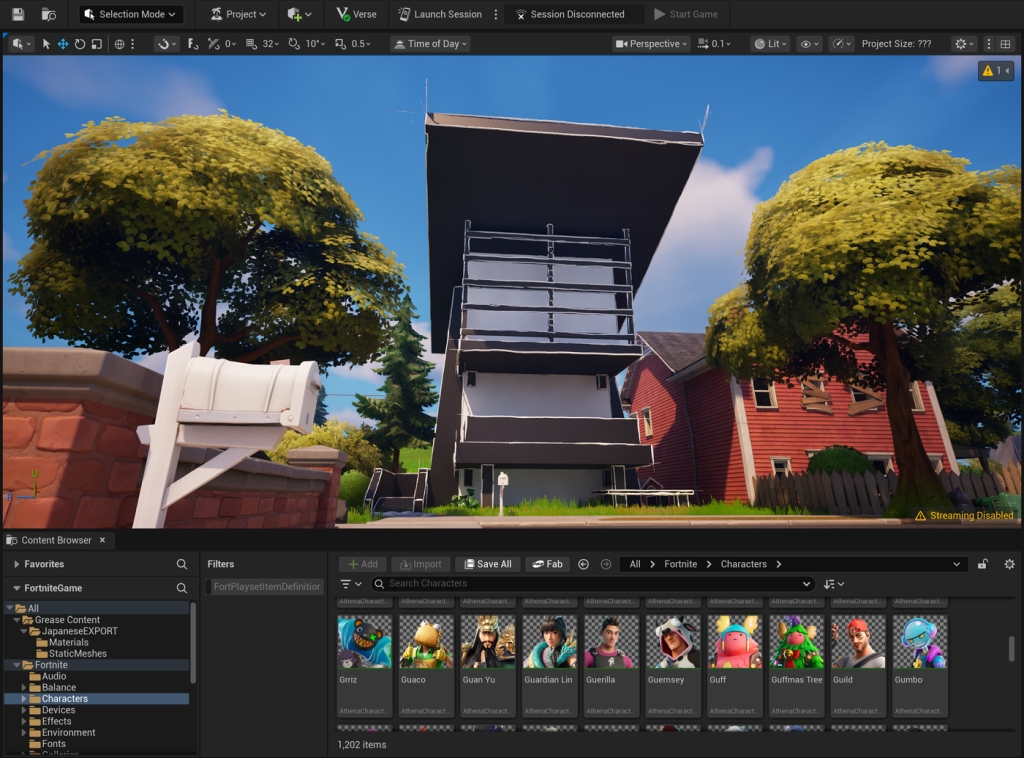Open Fab marketplace button

tap(547, 564)
